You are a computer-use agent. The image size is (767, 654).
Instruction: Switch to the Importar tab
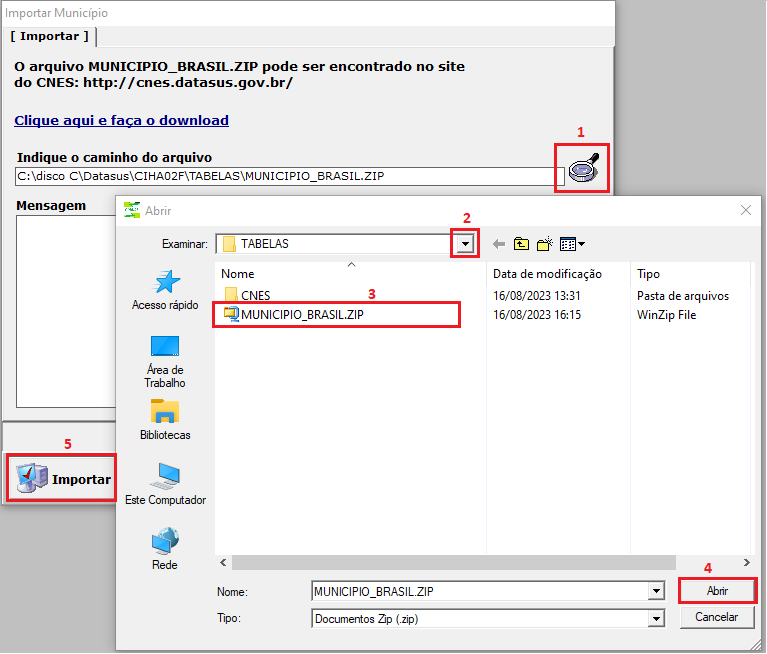pyautogui.click(x=50, y=36)
